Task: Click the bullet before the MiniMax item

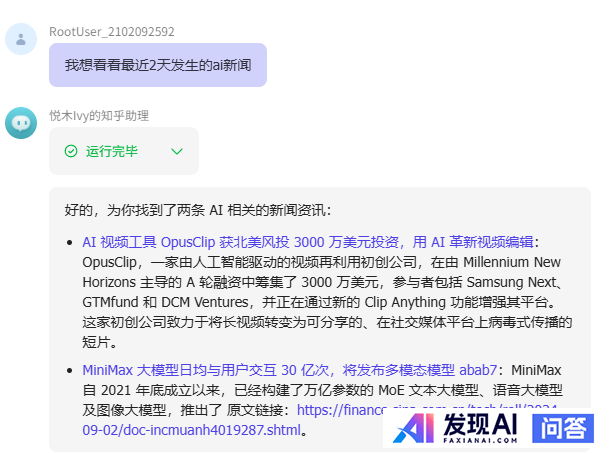Action: (71, 370)
